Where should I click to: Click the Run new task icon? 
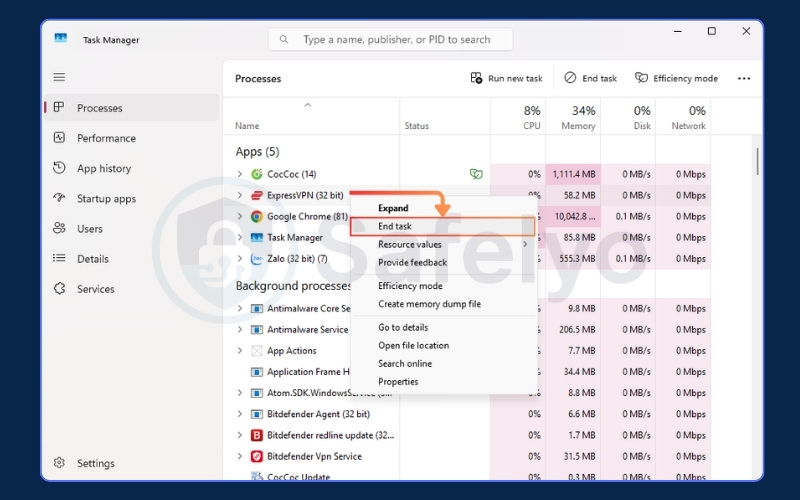coord(476,78)
